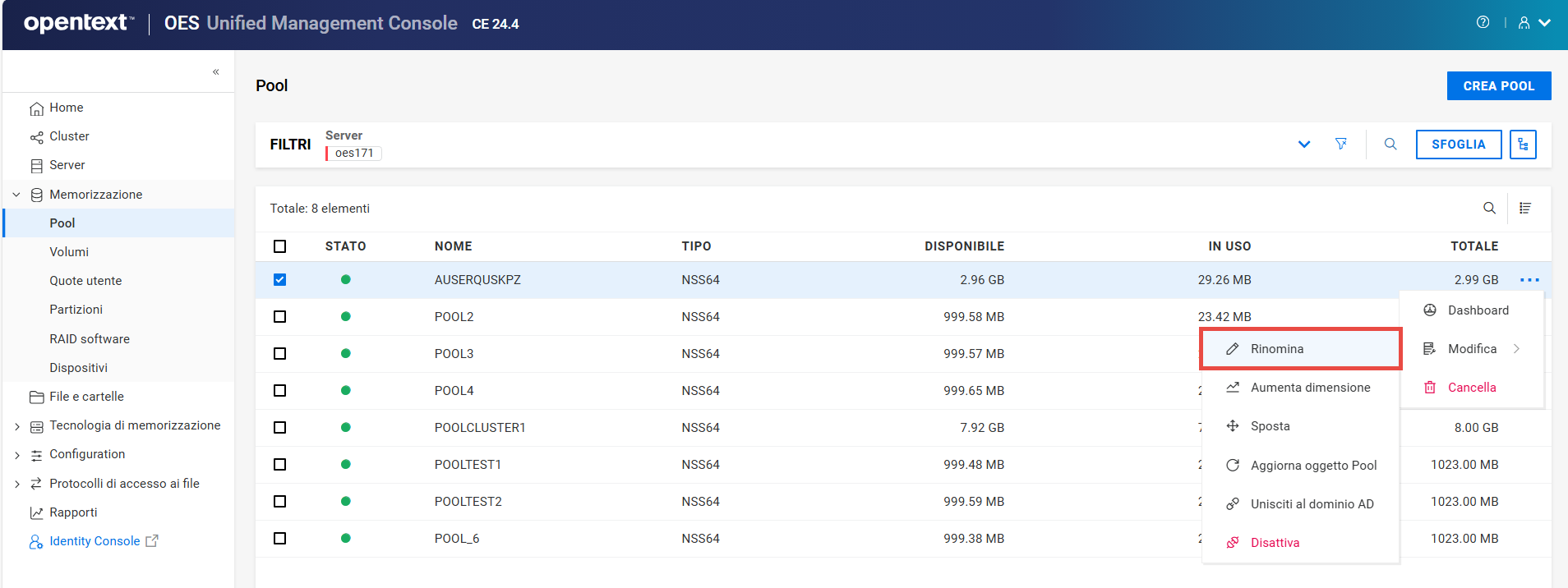1568x588 pixels.
Task: Click the table search magnifier icon
Action: 1489,209
